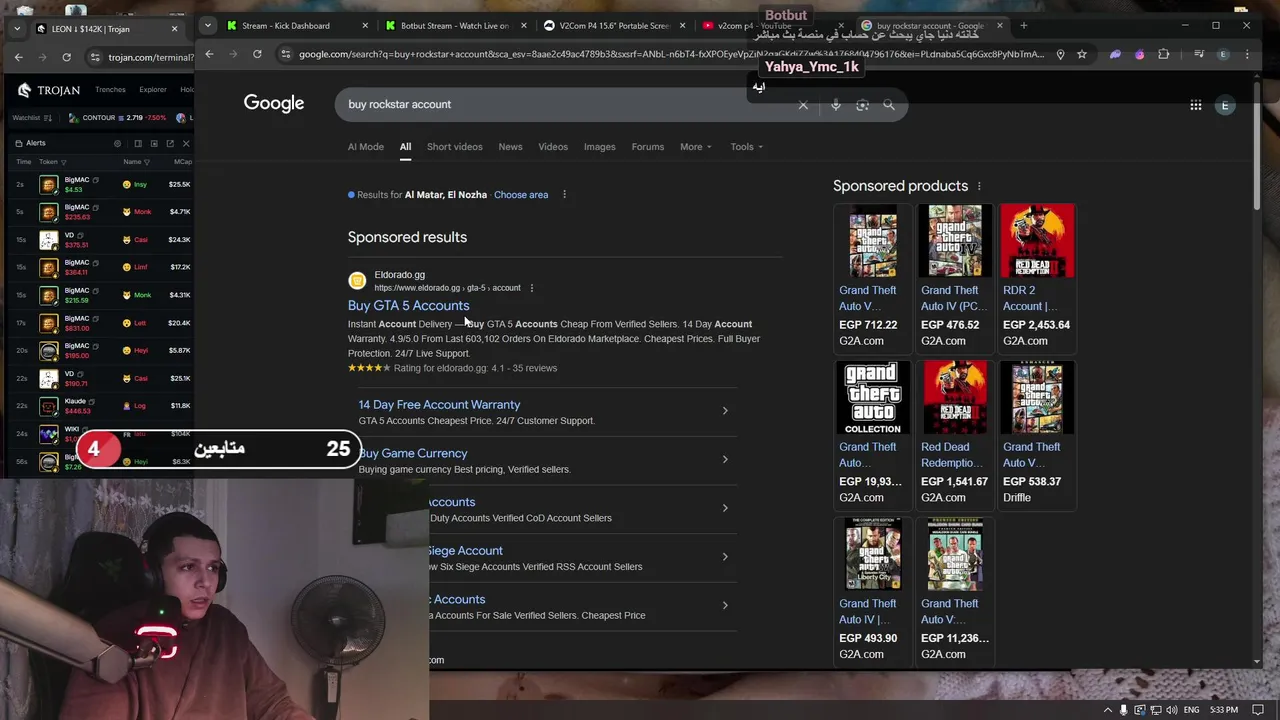1280x720 pixels.
Task: Close the v2com p4 YouTube tab
Action: (x=840, y=26)
